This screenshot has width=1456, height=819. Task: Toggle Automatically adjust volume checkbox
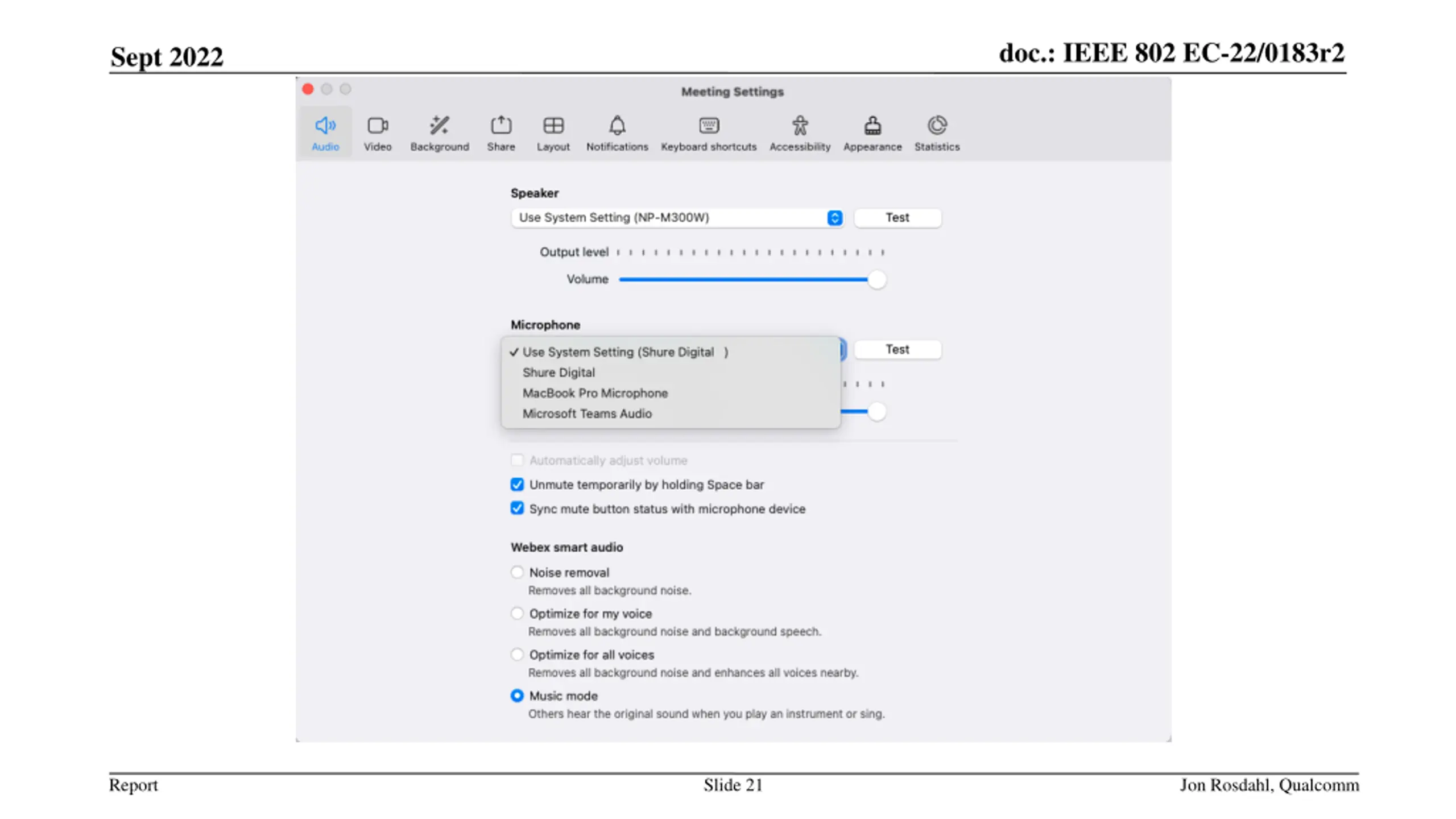[x=516, y=460]
